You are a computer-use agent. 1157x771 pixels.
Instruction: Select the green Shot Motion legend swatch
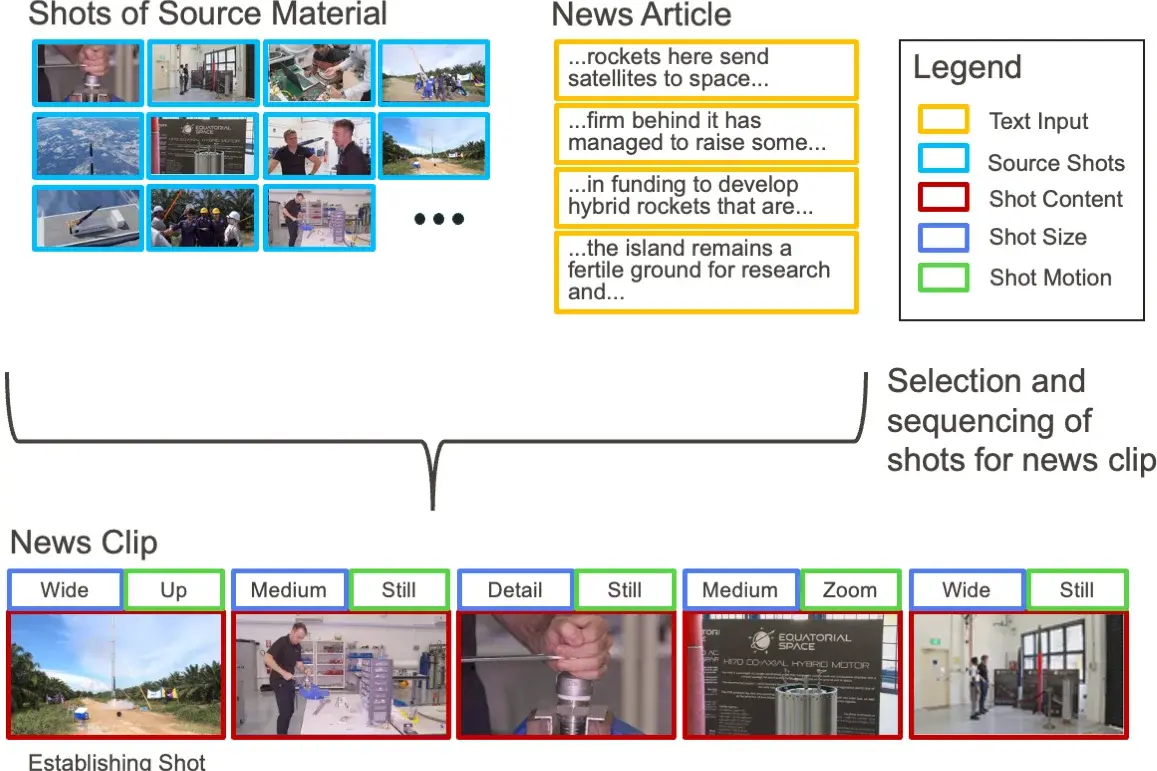click(x=943, y=277)
